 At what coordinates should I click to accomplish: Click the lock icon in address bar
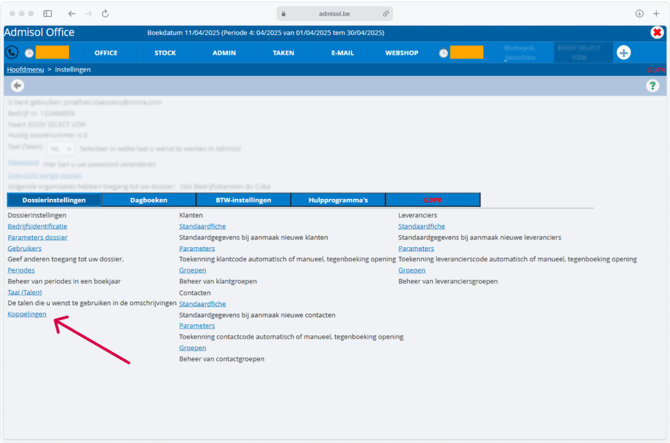pyautogui.click(x=283, y=14)
